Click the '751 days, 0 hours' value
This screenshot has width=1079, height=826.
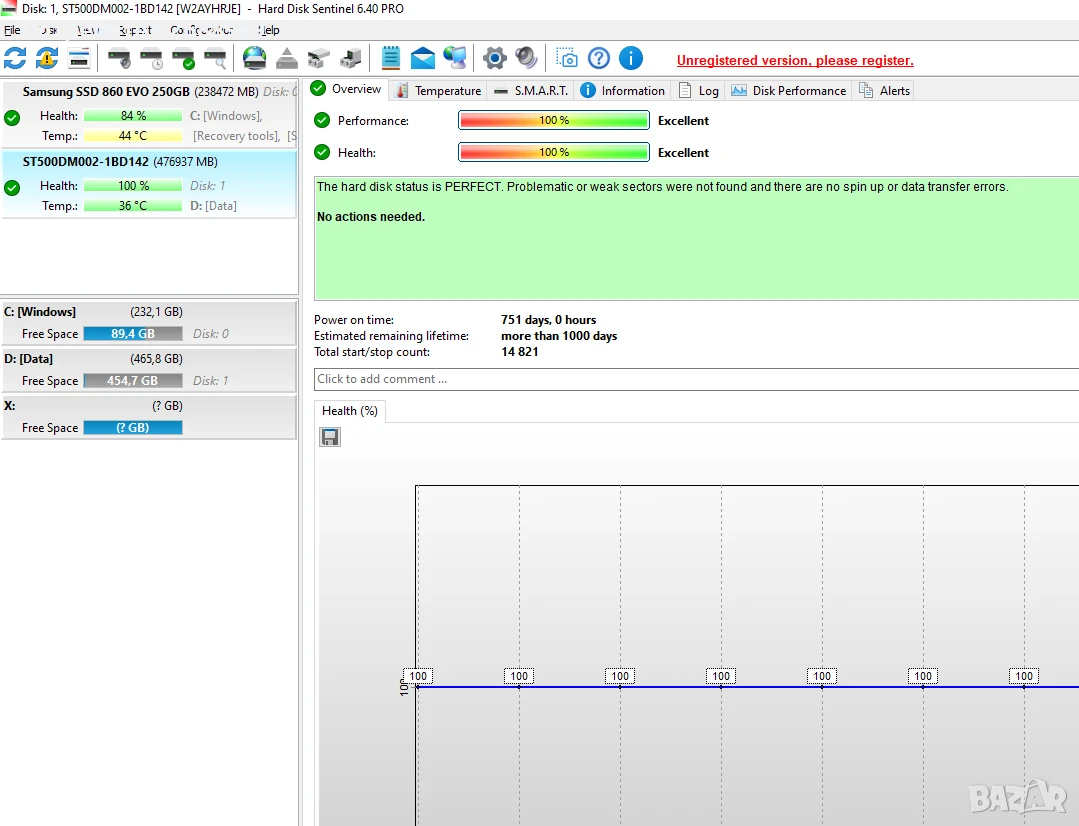(548, 320)
